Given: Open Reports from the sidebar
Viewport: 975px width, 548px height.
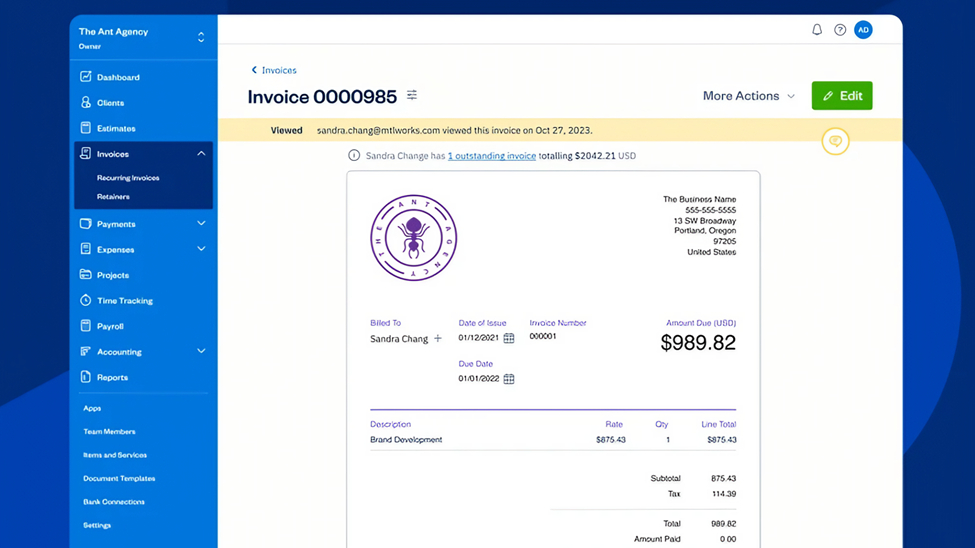Looking at the screenshot, I should (112, 377).
